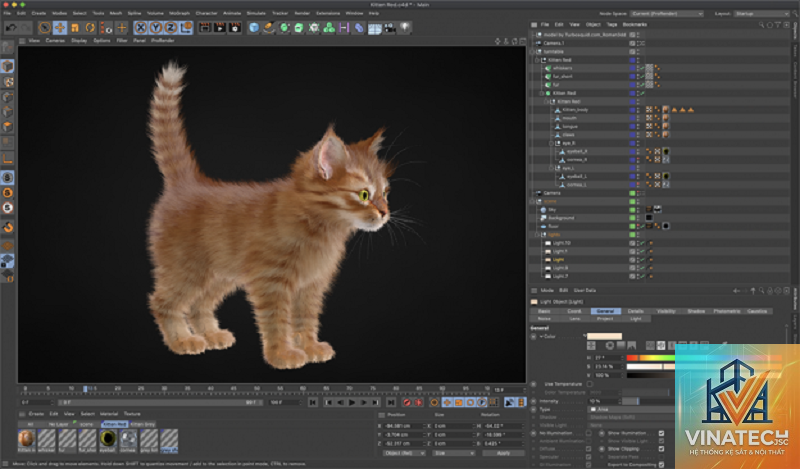The image size is (800, 469).
Task: Select Model mode icon in left palette
Action: click(x=7, y=66)
